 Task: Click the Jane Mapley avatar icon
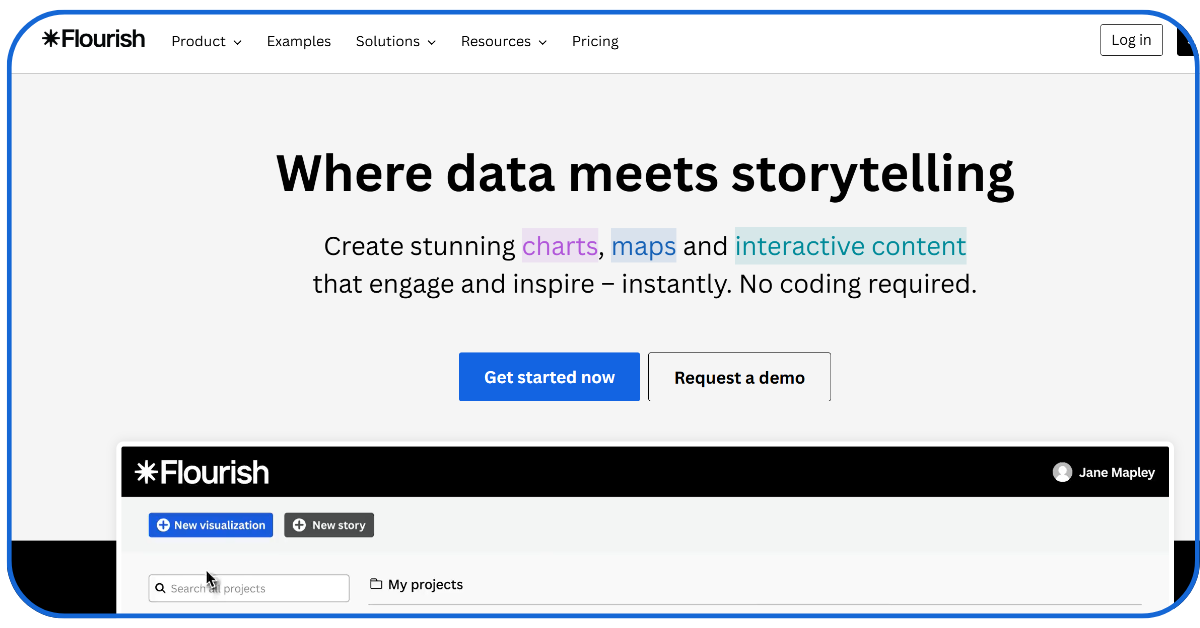[x=1062, y=472]
